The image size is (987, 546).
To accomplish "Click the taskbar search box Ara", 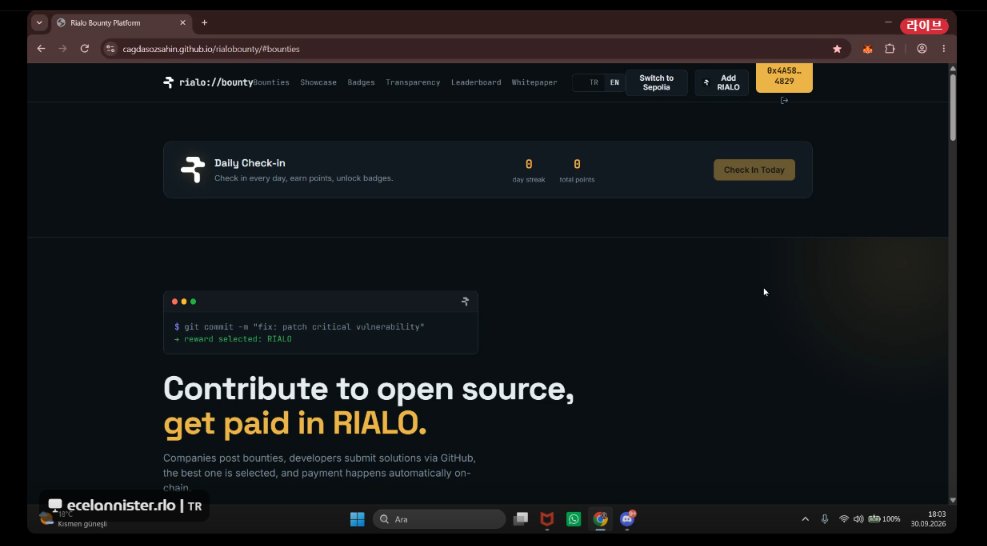I will 439,519.
